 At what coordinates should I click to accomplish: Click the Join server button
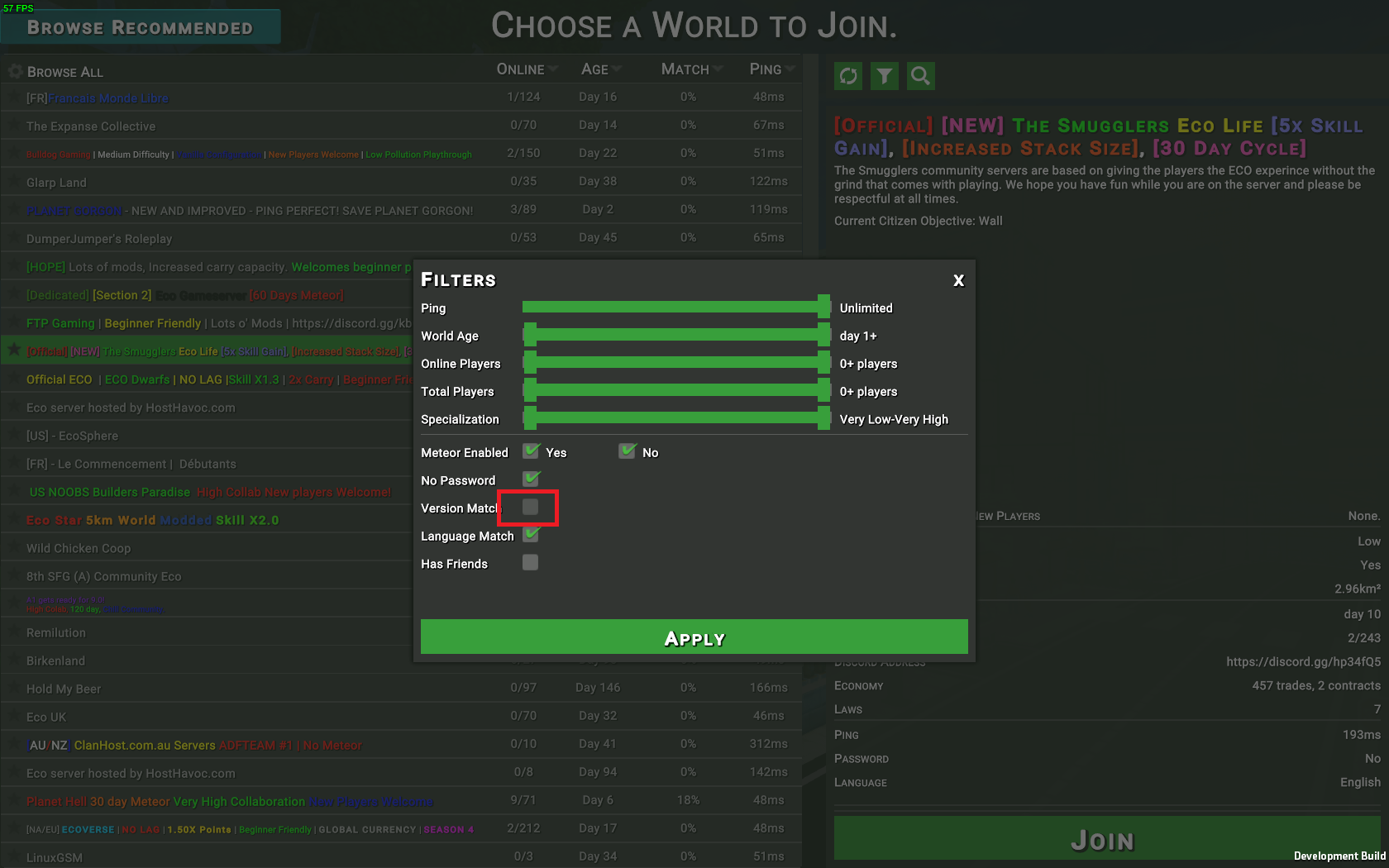pos(1107,839)
